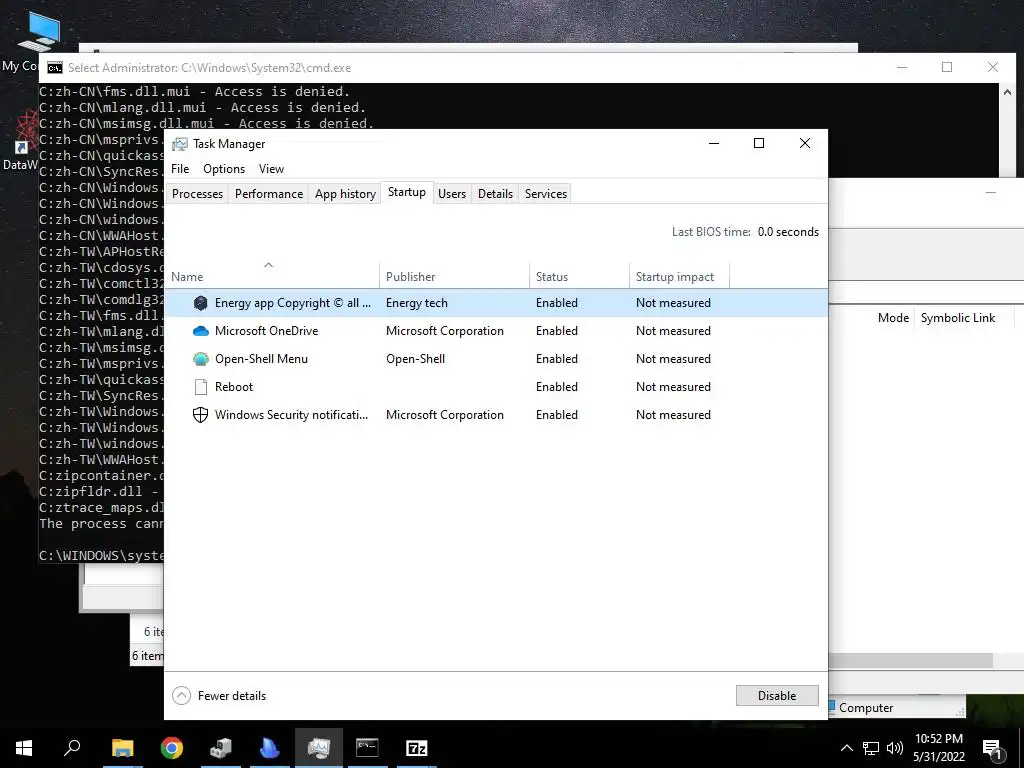Sort by the Publisher column header
This screenshot has width=1024, height=768.
(x=454, y=277)
